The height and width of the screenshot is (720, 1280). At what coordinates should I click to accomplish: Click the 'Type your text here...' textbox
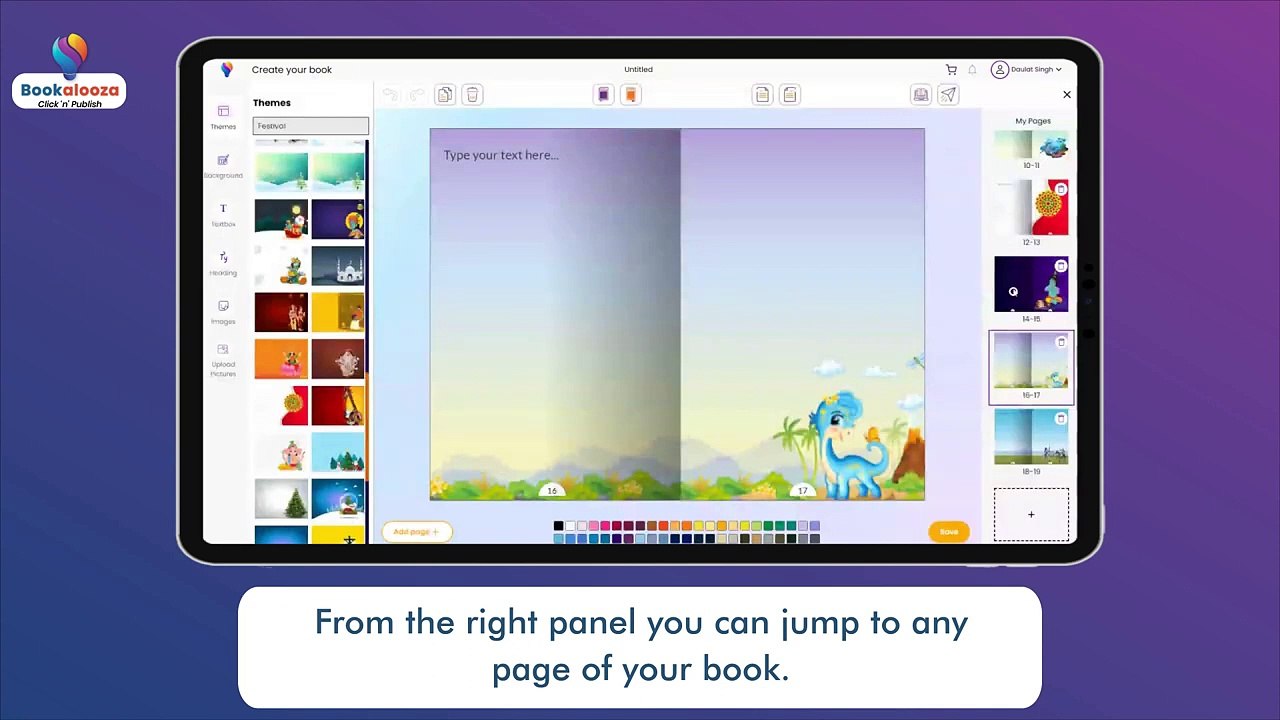click(501, 155)
